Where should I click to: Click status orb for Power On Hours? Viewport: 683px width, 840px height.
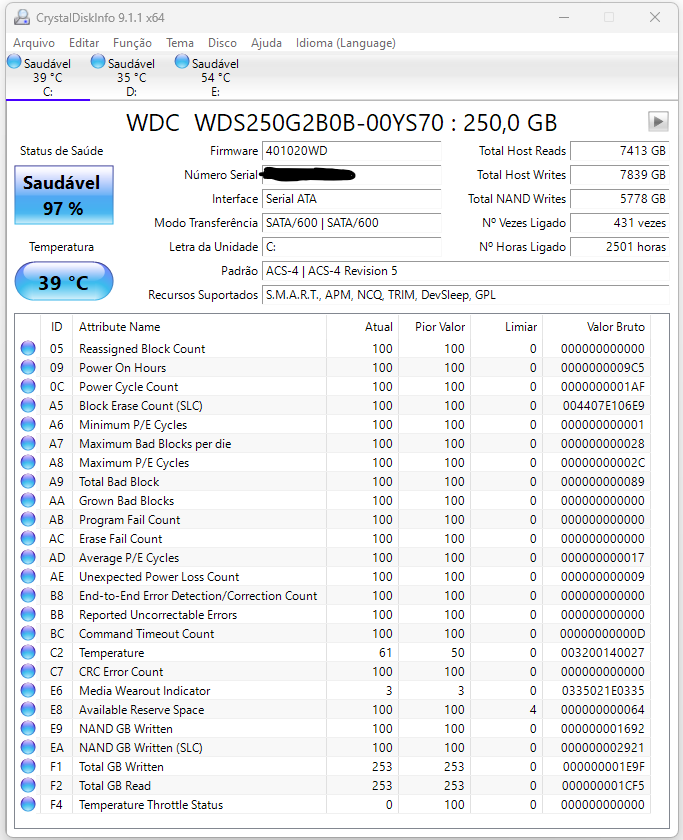[28, 367]
